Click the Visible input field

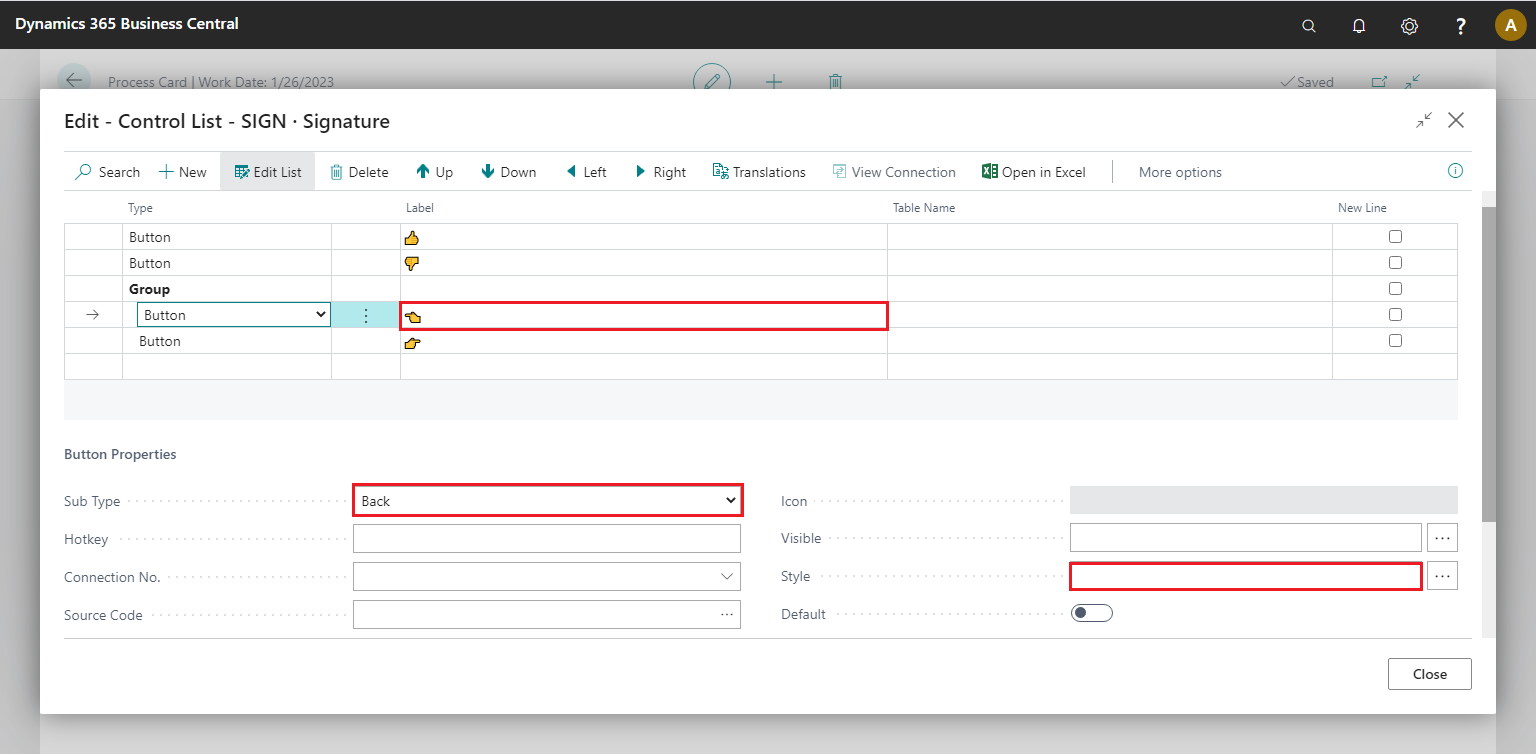coord(1245,538)
